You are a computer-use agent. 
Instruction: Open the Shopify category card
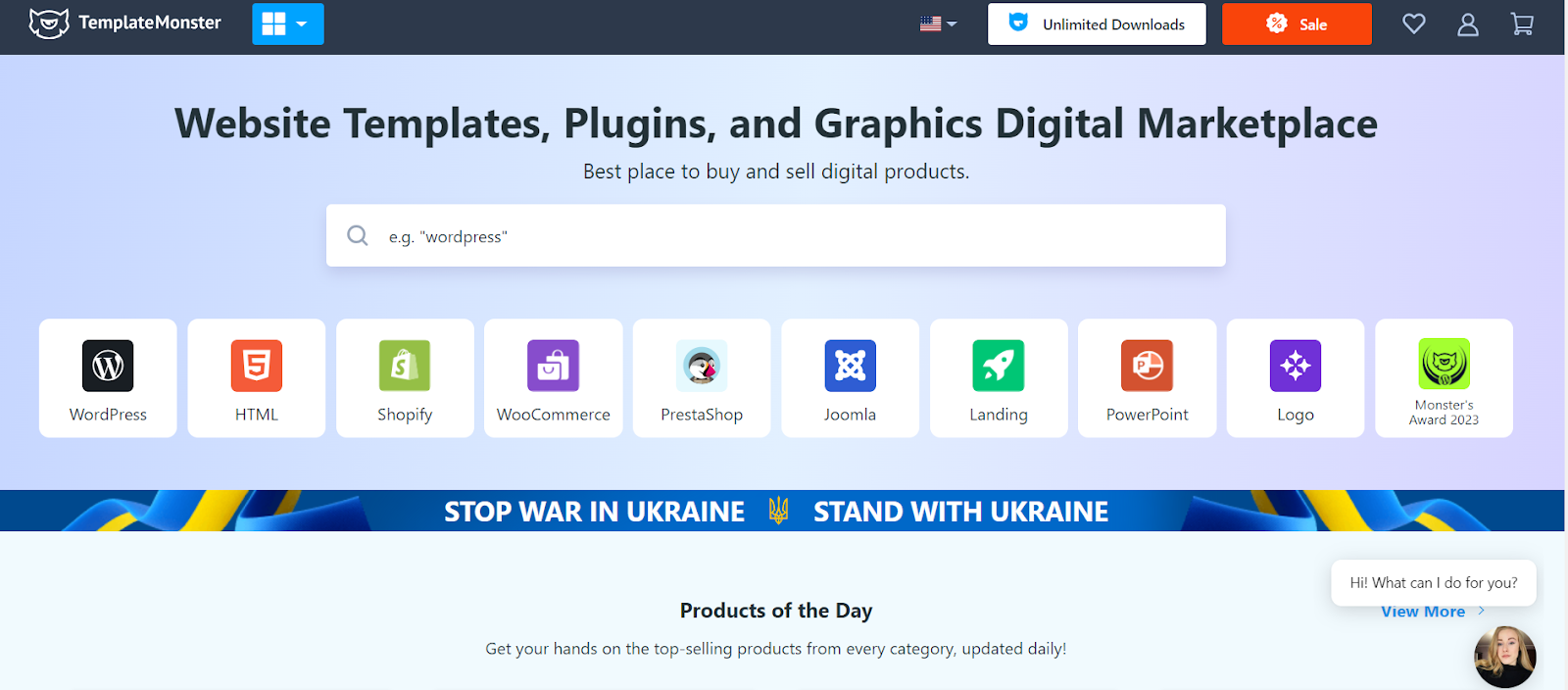[405, 378]
